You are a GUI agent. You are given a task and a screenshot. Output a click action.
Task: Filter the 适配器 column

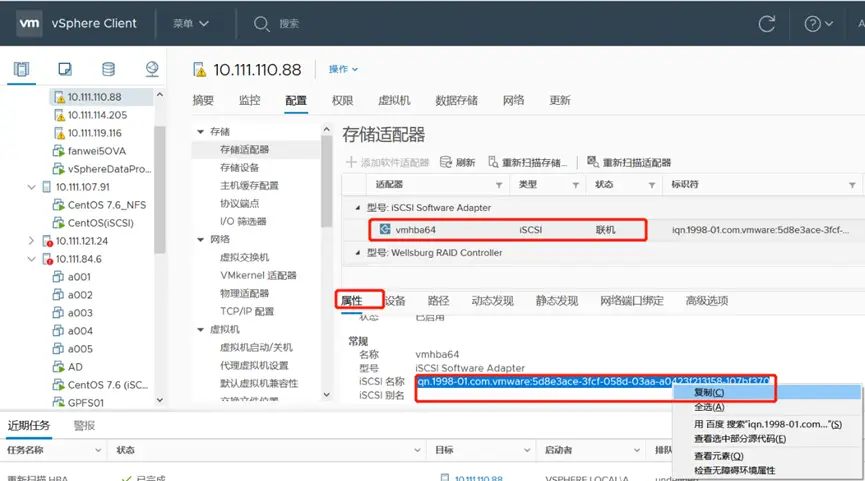(x=499, y=185)
